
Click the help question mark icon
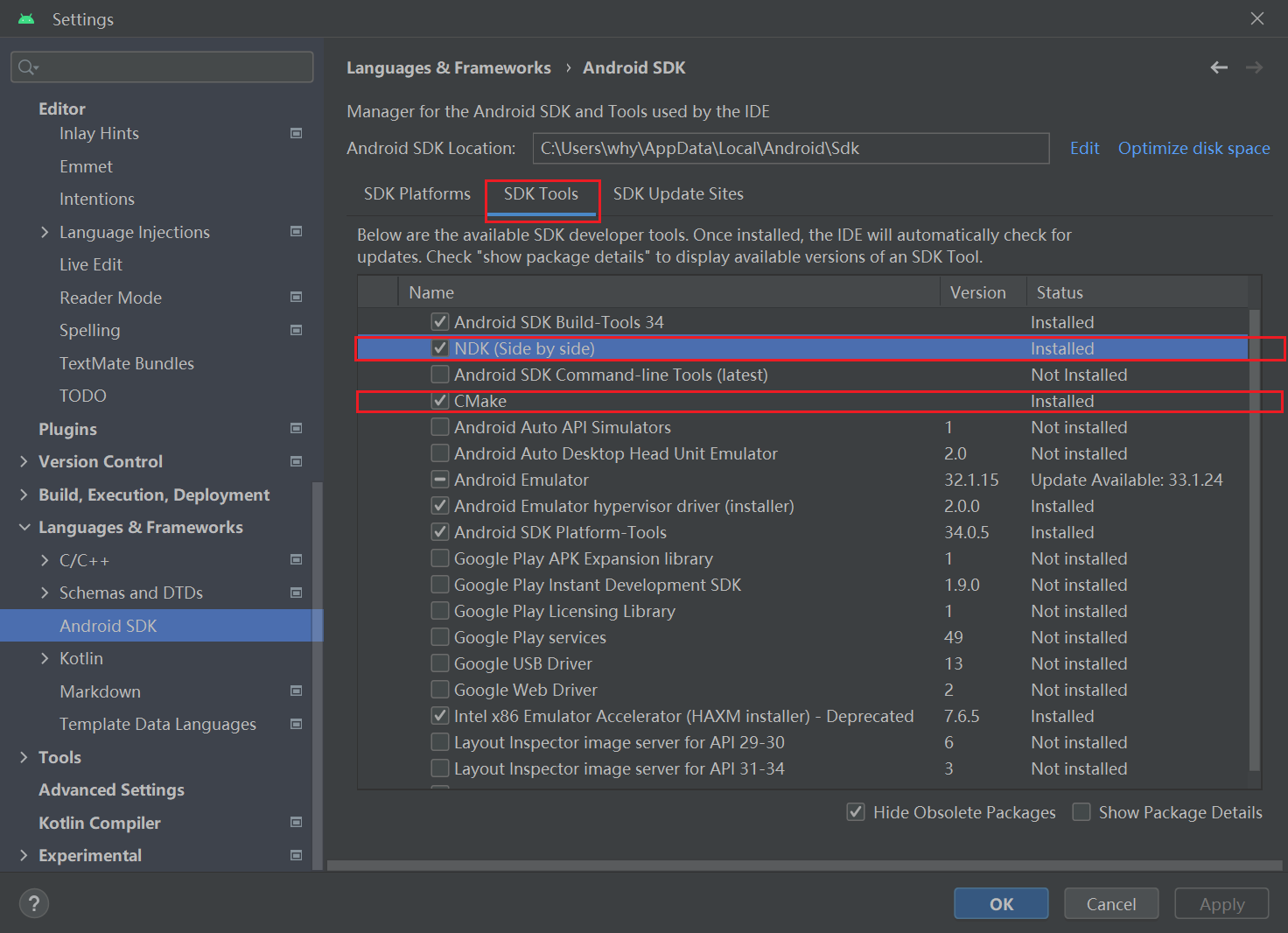tap(34, 903)
